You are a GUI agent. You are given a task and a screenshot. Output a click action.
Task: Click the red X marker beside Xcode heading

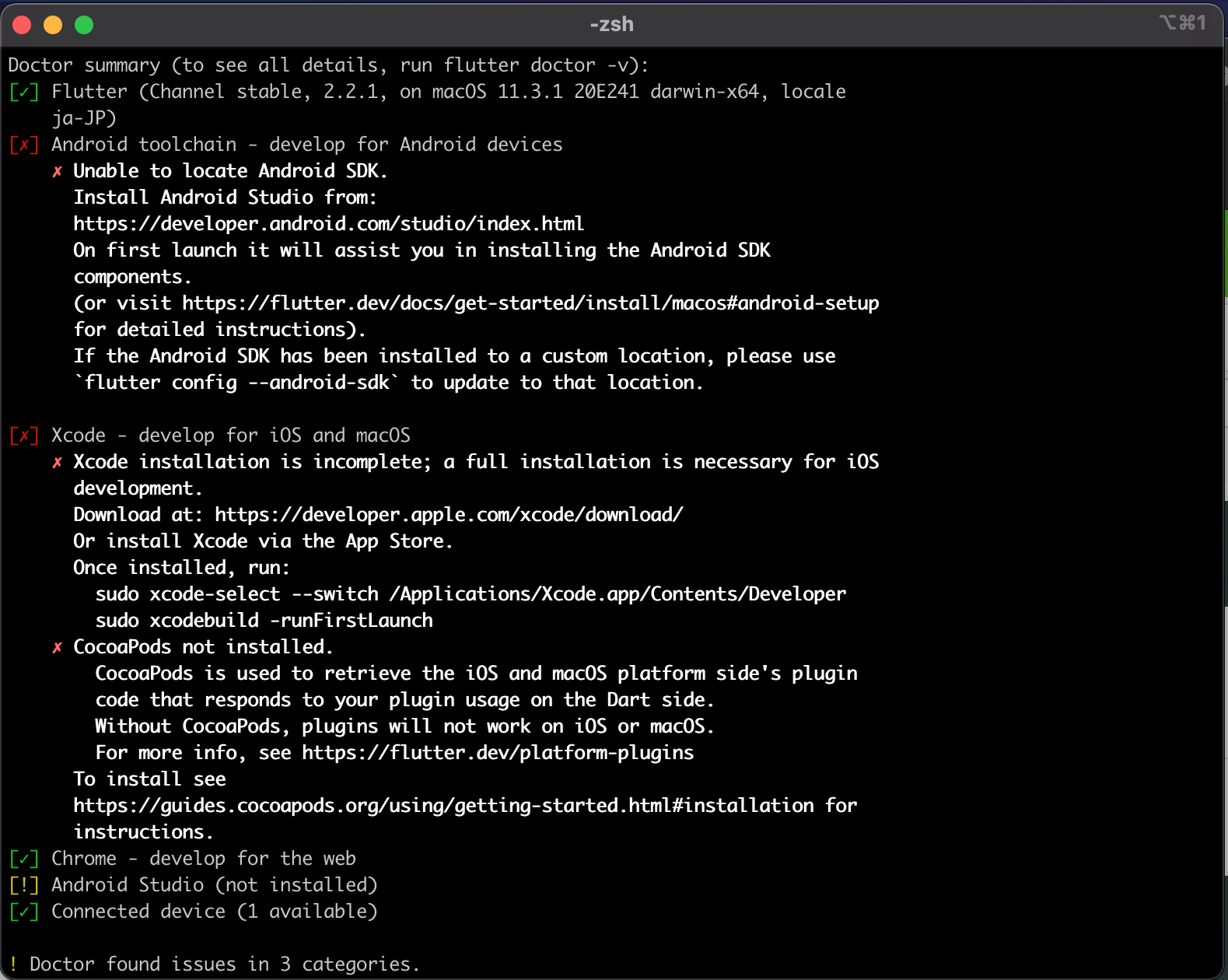point(24,436)
